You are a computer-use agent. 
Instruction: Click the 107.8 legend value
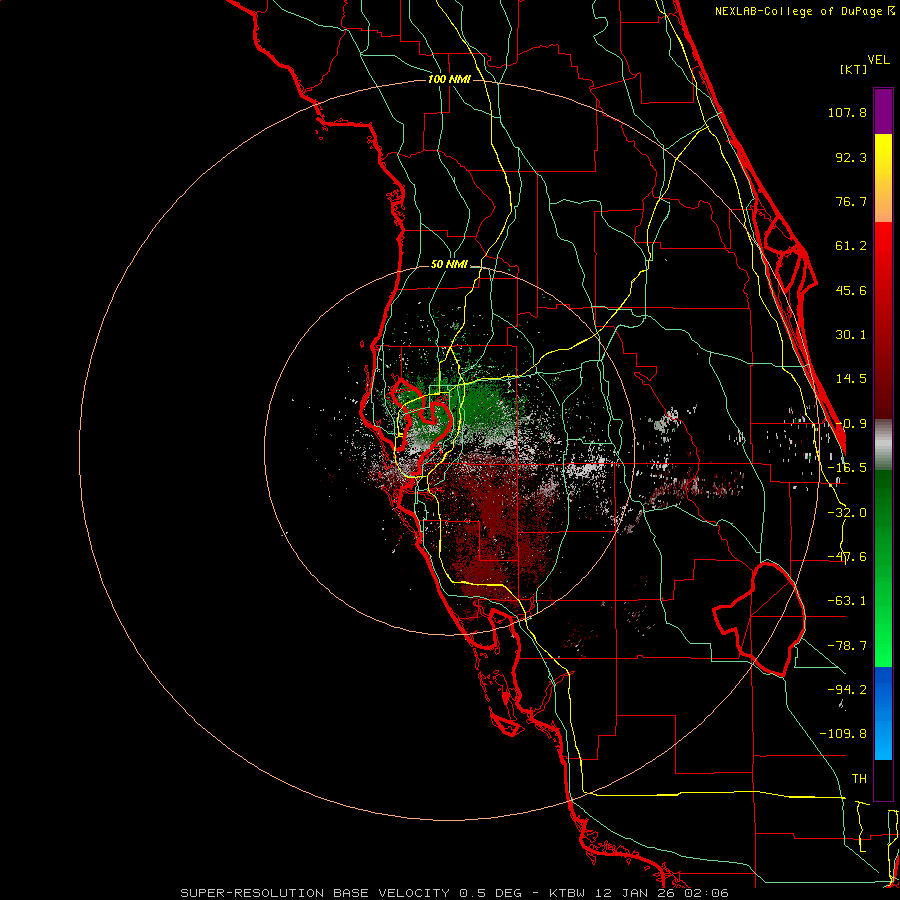click(847, 112)
